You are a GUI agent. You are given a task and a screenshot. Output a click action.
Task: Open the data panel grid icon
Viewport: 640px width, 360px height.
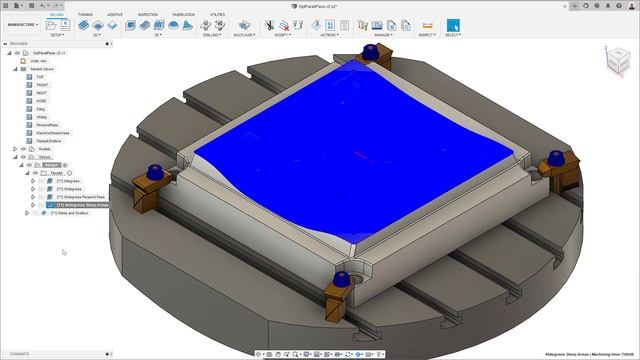[x=6, y=6]
